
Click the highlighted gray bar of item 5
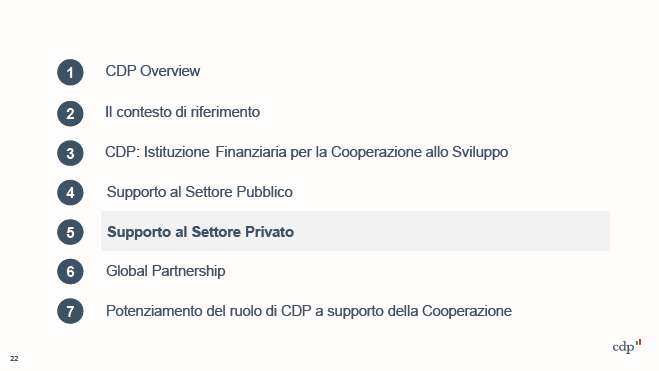tap(355, 231)
